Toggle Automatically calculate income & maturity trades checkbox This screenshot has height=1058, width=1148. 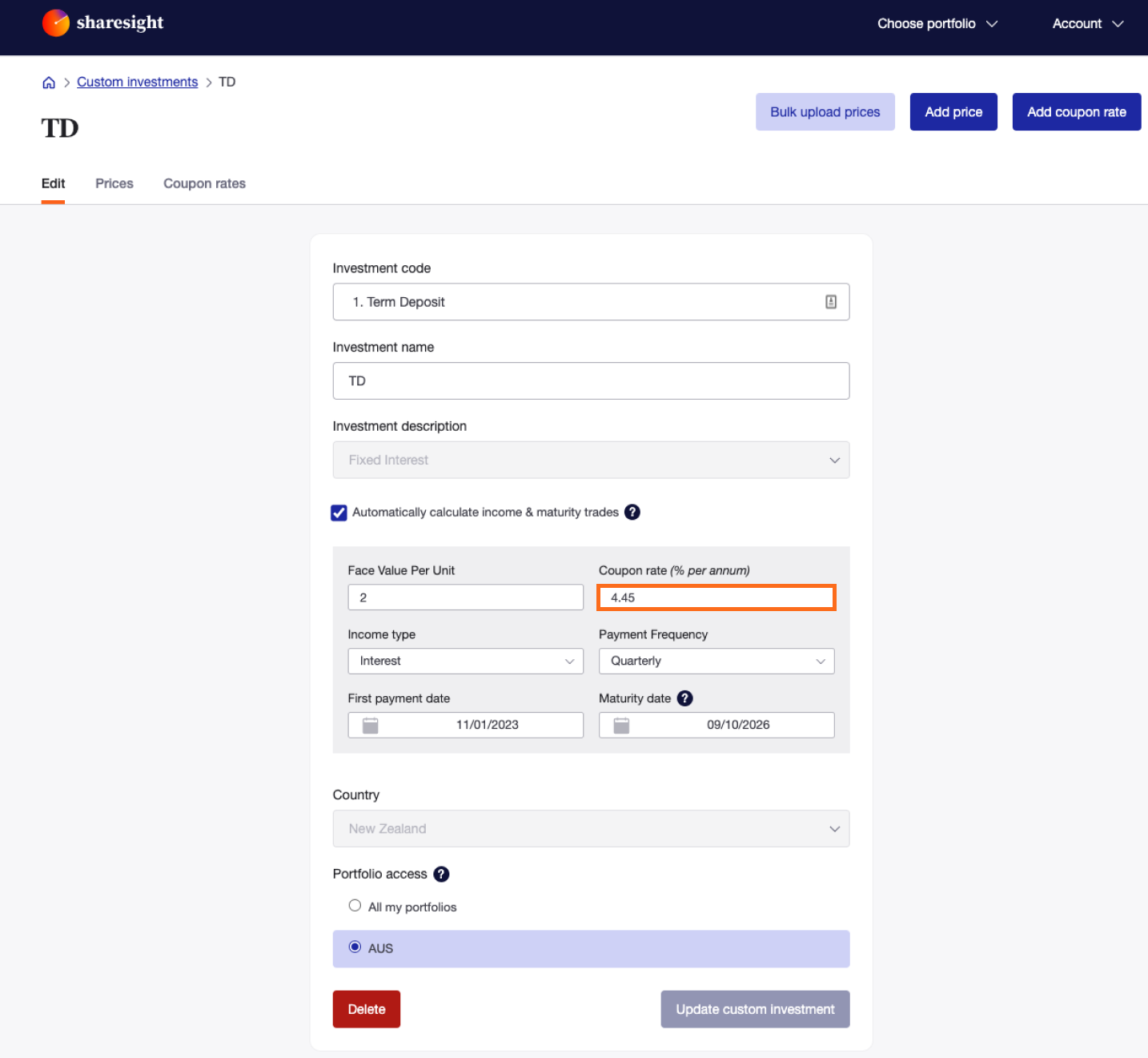(339, 513)
